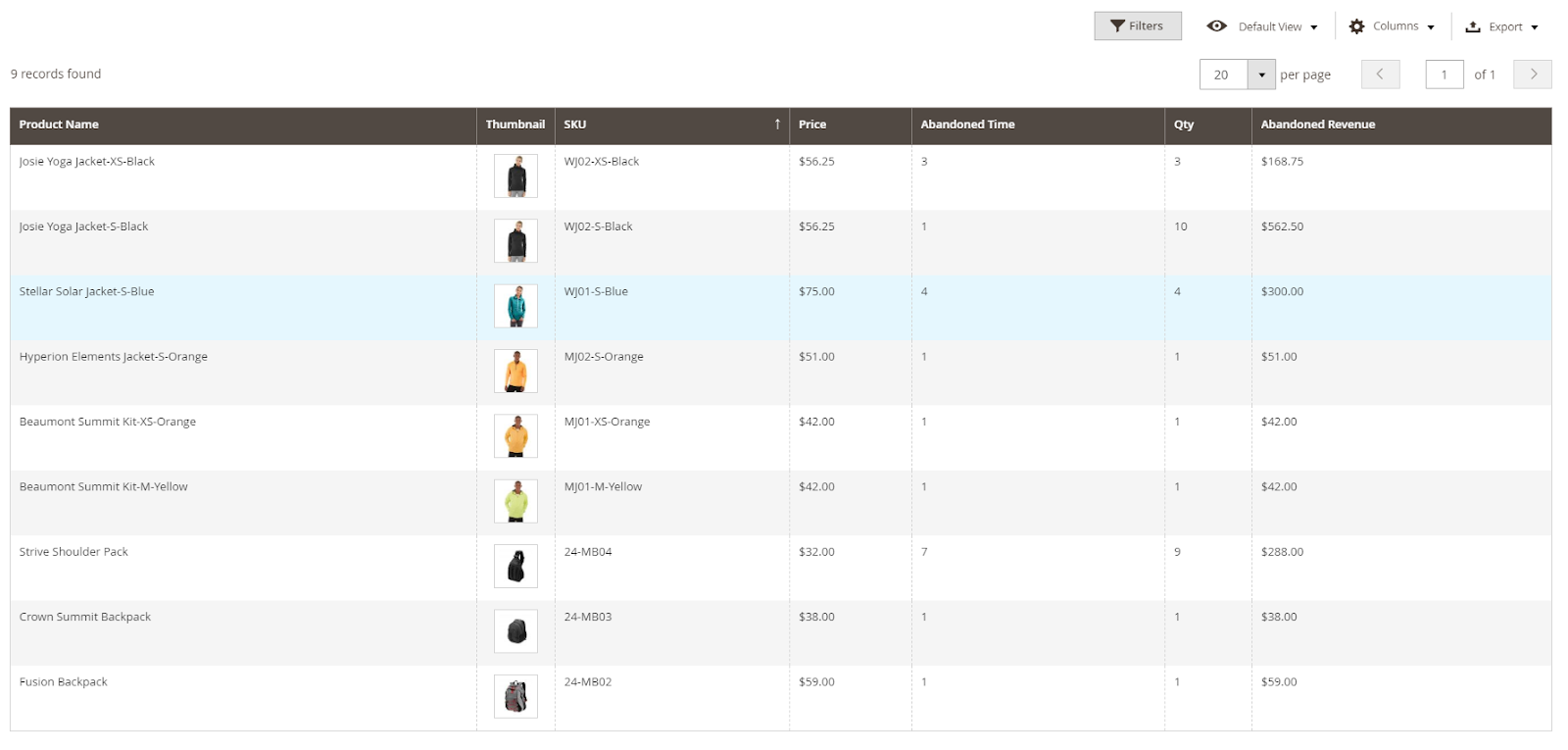Expand the per page size selector arrow
1568x750 pixels.
click(1261, 75)
